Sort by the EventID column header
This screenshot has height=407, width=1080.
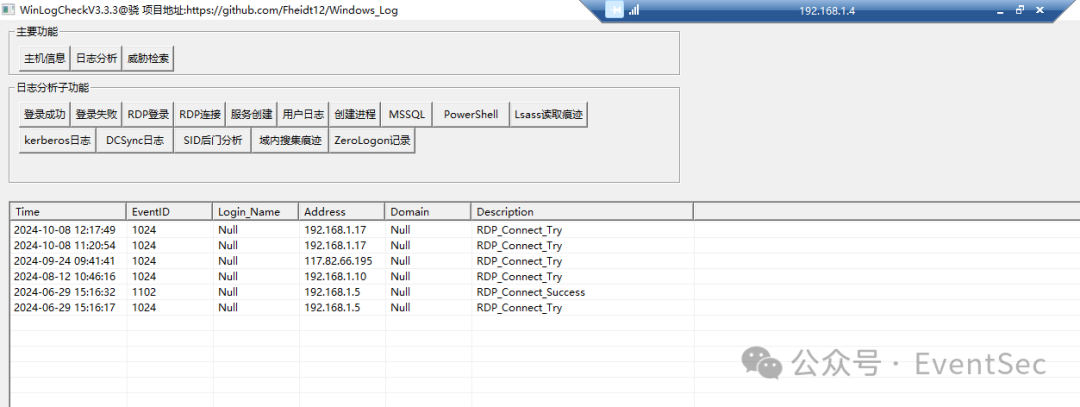coord(170,212)
